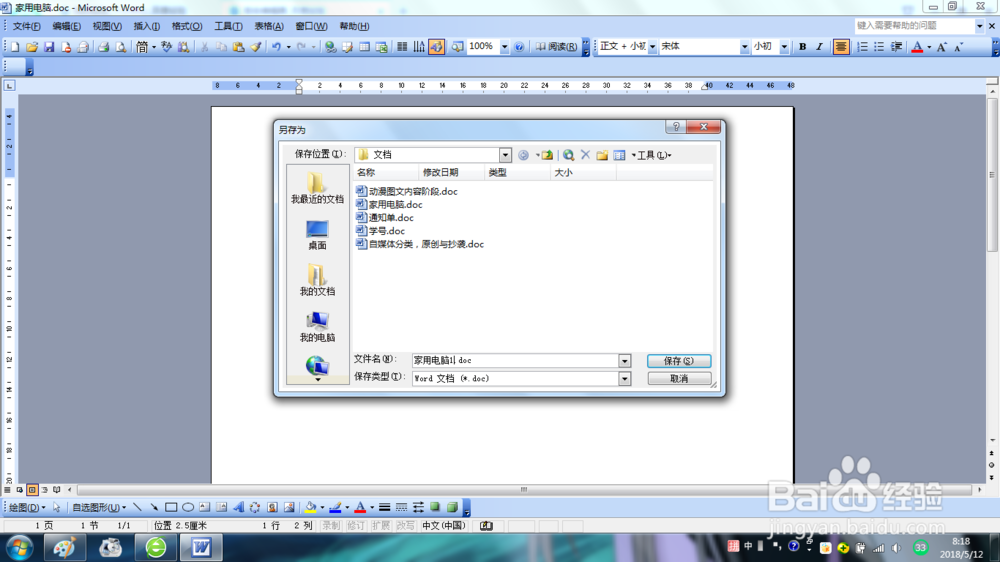This screenshot has width=1000, height=562.
Task: Insert a hyperlink using toolbar icon
Action: 330,47
